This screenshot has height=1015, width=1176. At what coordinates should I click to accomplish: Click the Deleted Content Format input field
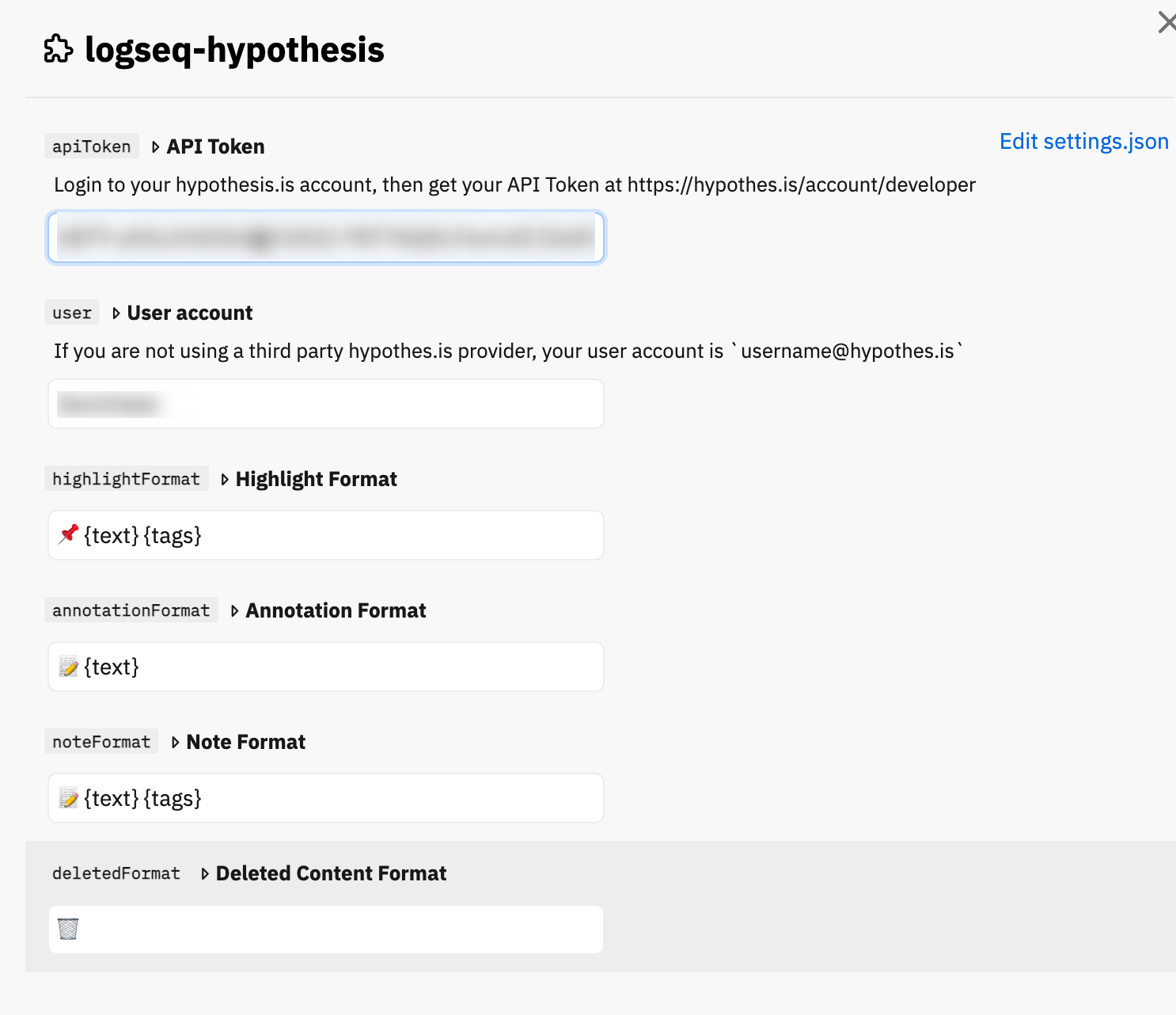coord(326,929)
